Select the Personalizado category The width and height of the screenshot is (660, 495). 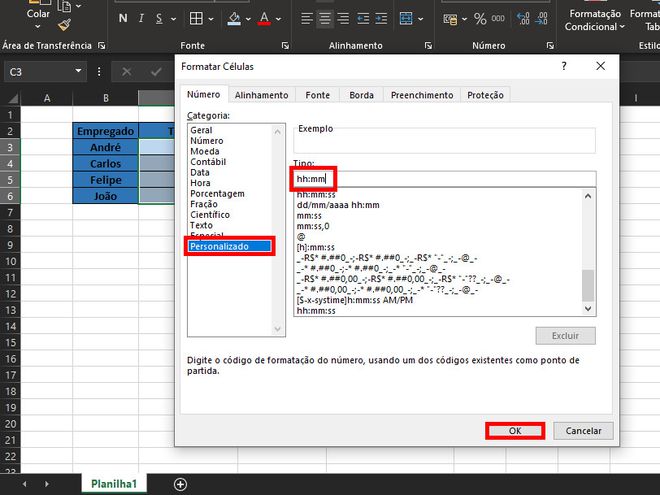coord(230,247)
